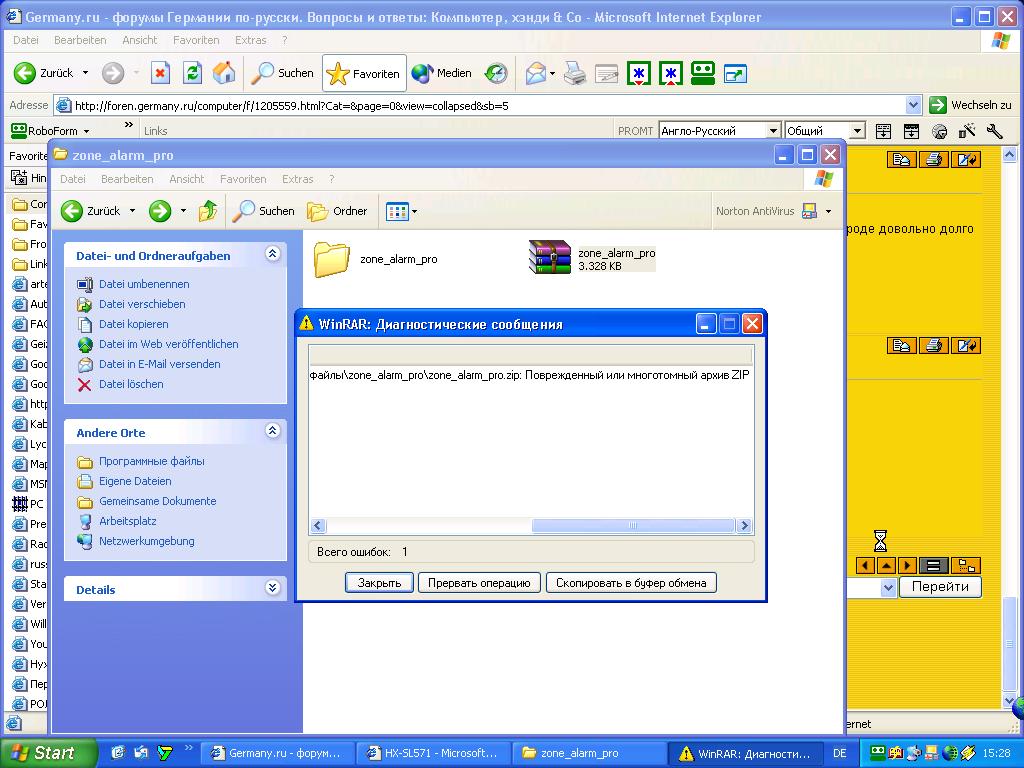1024x768 pixels.
Task: Open Bearbeiten menu in zone_alarm_pro window
Action: (x=127, y=179)
